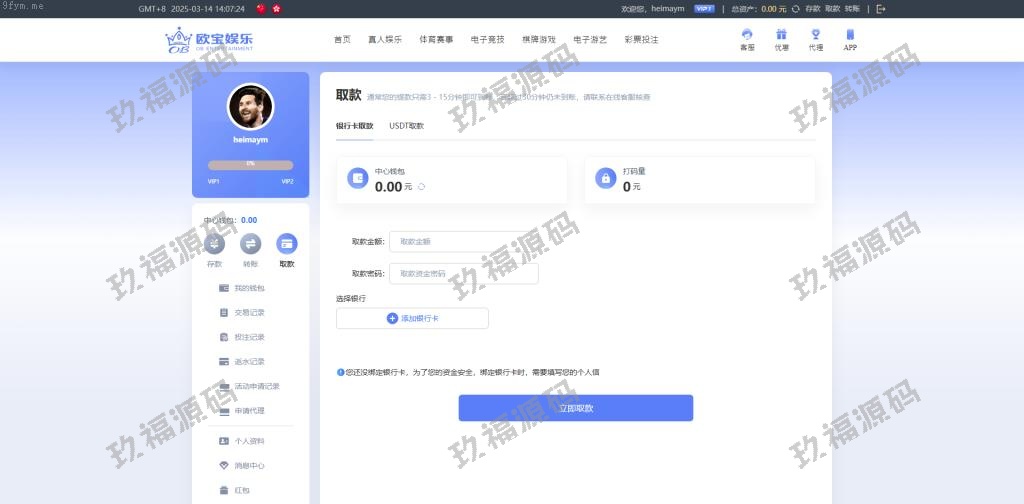This screenshot has width=1024, height=504.
Task: Click the 存款 deposit circle icon in sidebar
Action: 215,244
